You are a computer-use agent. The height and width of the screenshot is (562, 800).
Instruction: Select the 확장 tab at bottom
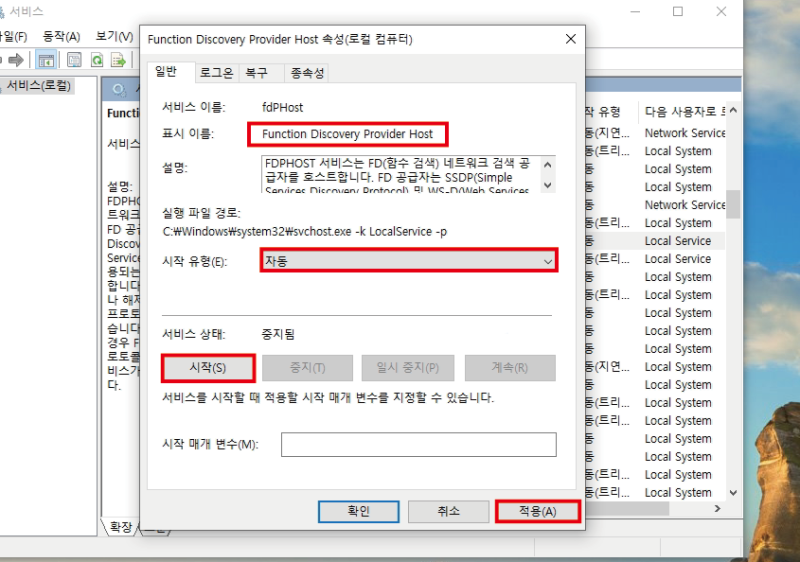[x=121, y=526]
